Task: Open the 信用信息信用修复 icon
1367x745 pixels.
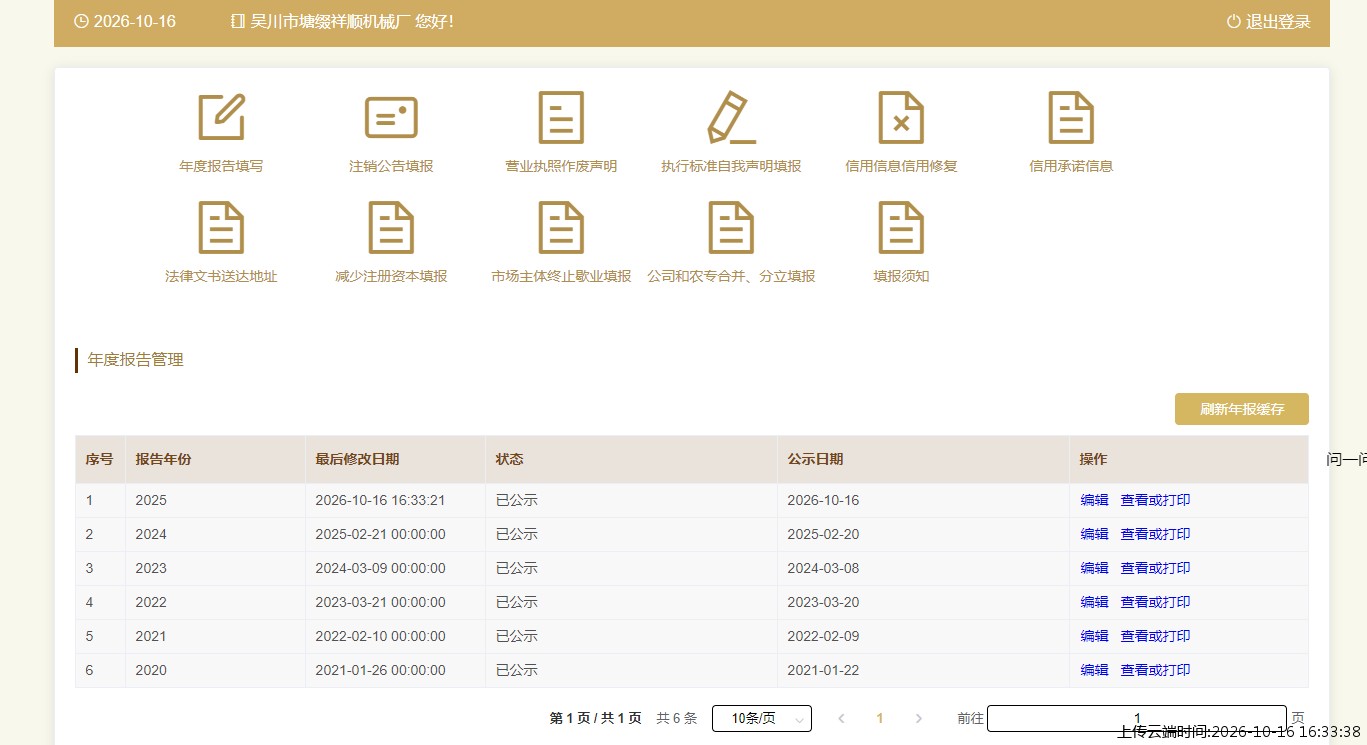Action: (901, 117)
